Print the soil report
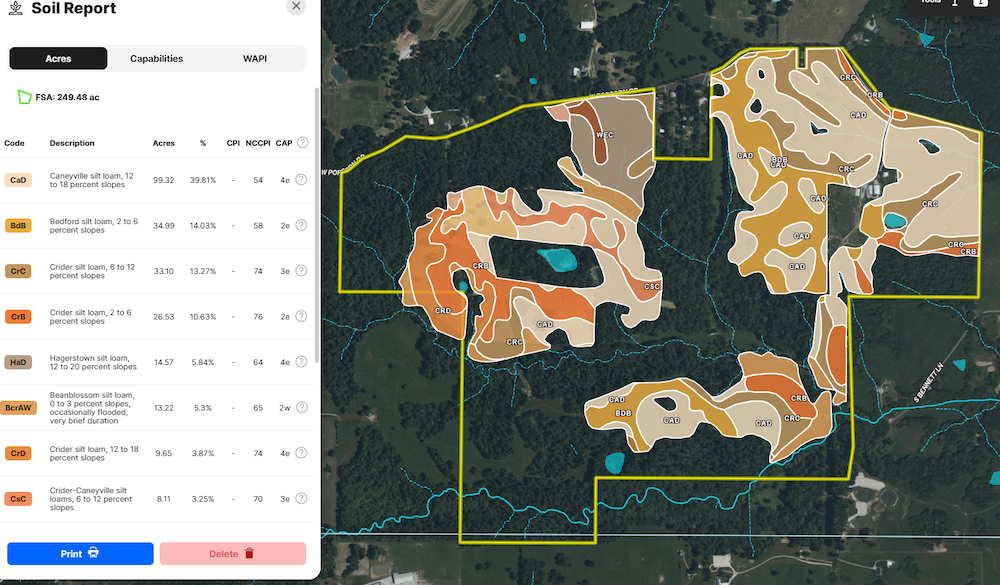 pos(80,554)
